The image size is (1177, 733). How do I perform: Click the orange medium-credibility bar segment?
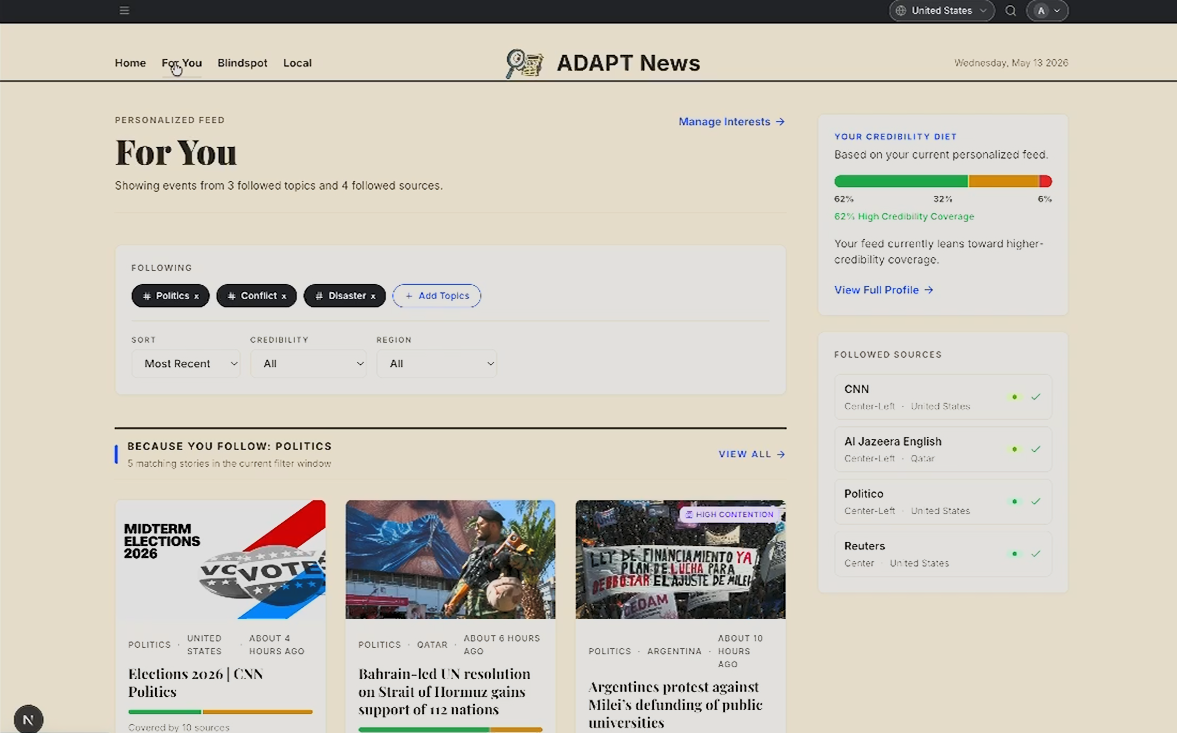click(1004, 181)
